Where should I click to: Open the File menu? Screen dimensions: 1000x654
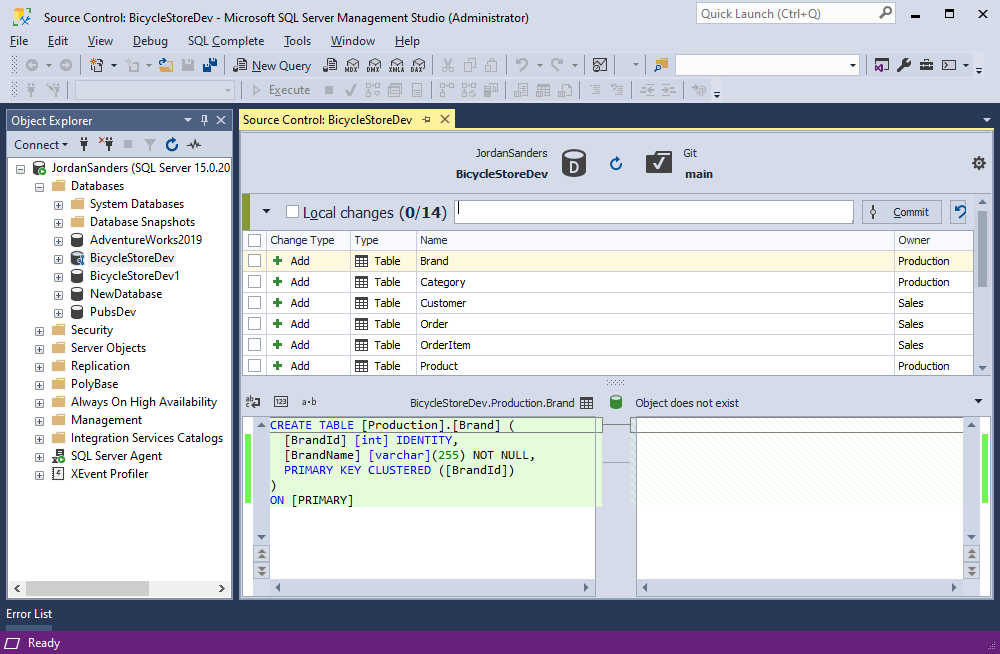[x=19, y=41]
